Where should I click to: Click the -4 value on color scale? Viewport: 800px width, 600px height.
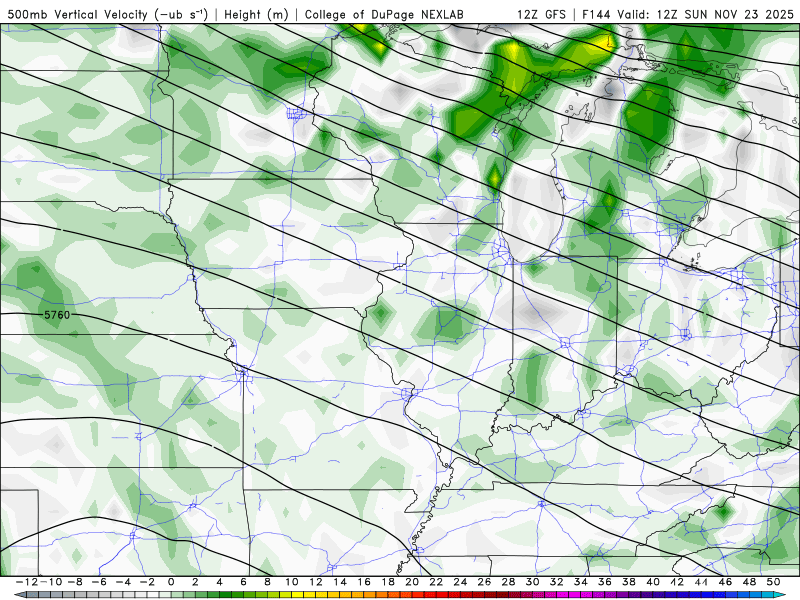pyautogui.click(x=123, y=582)
